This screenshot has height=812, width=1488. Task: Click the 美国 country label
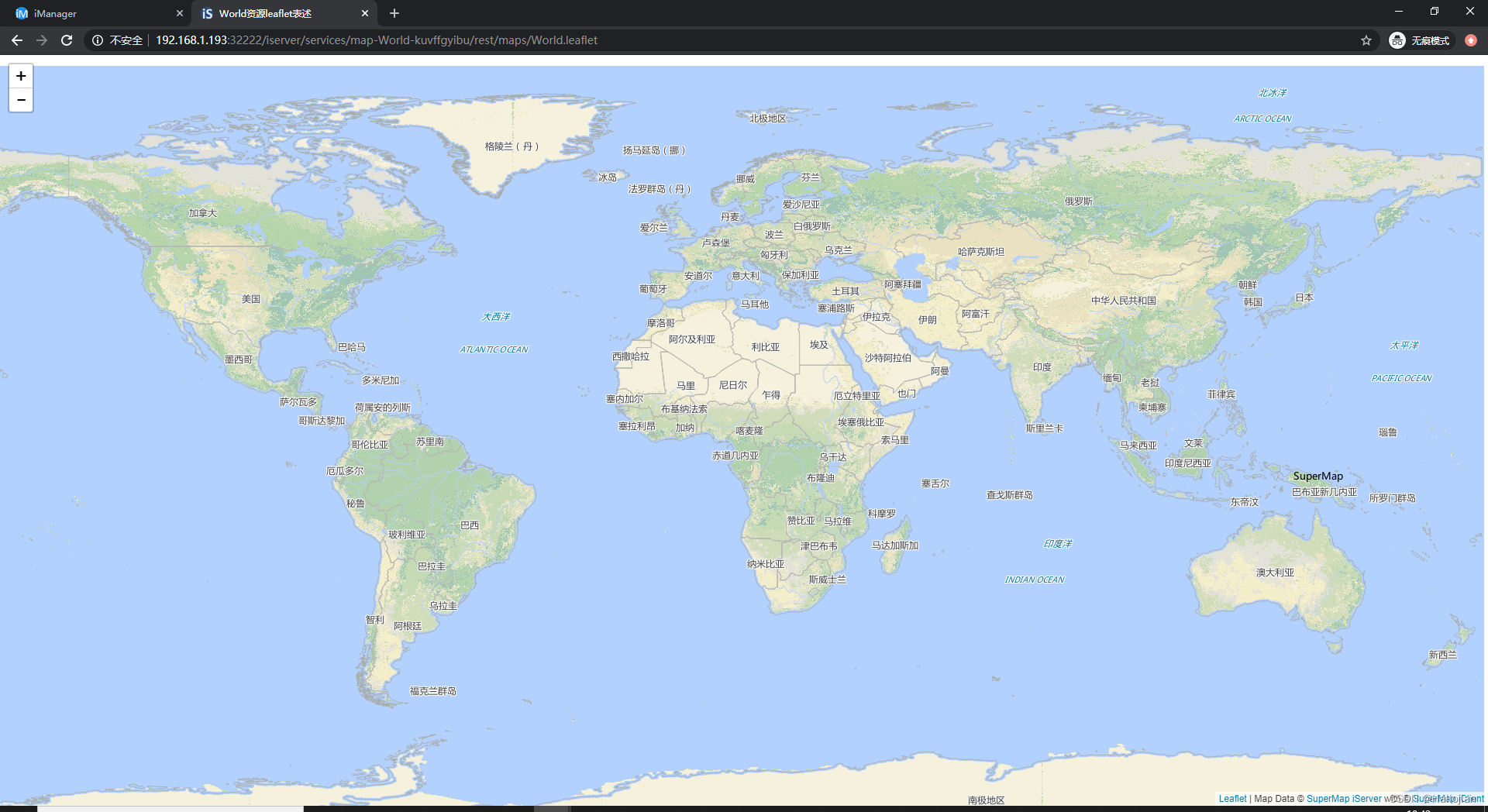(251, 299)
